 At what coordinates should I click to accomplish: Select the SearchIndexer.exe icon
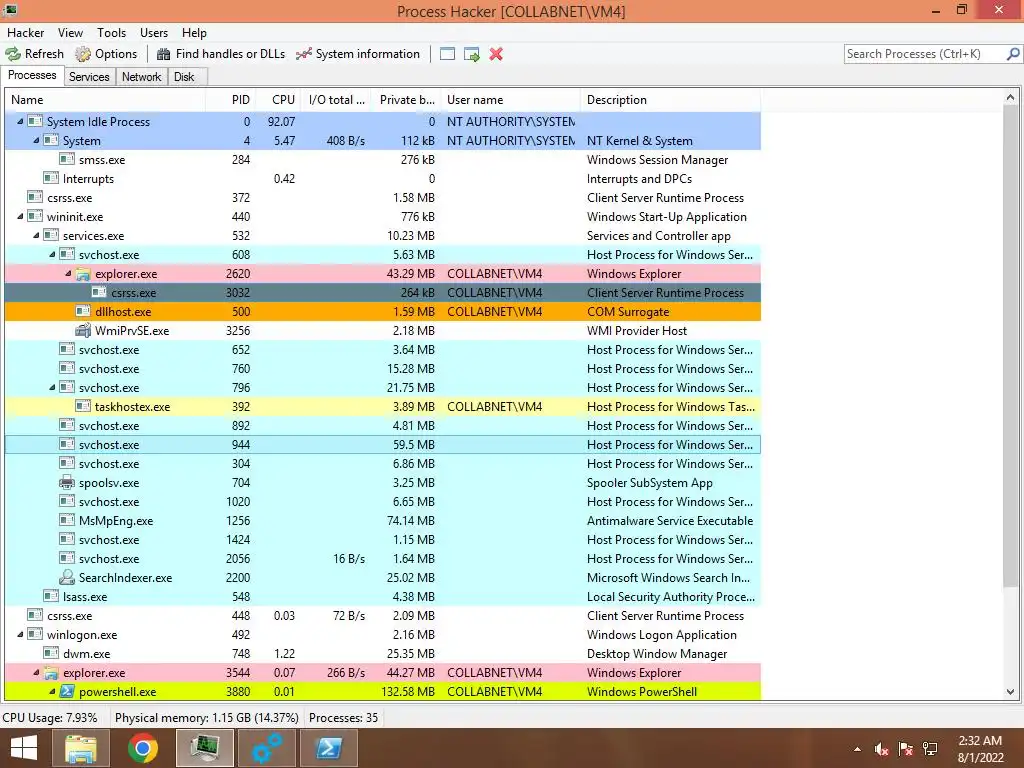67,577
